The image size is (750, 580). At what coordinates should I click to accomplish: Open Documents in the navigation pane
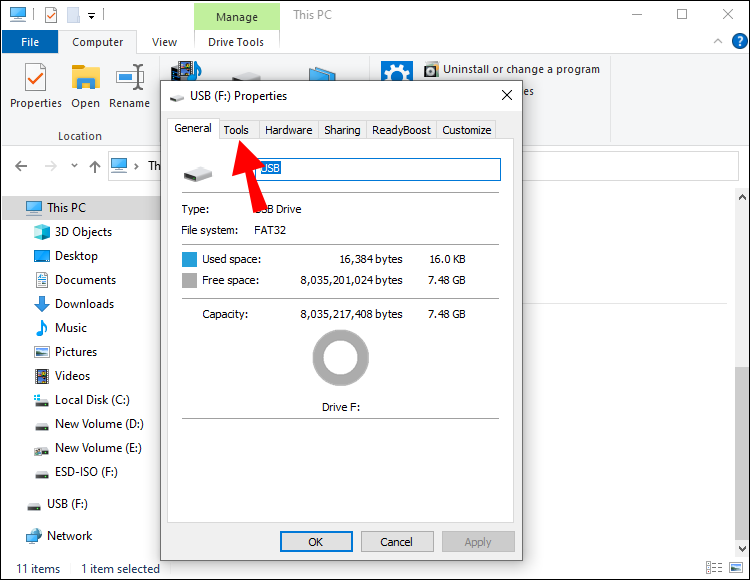[75, 280]
